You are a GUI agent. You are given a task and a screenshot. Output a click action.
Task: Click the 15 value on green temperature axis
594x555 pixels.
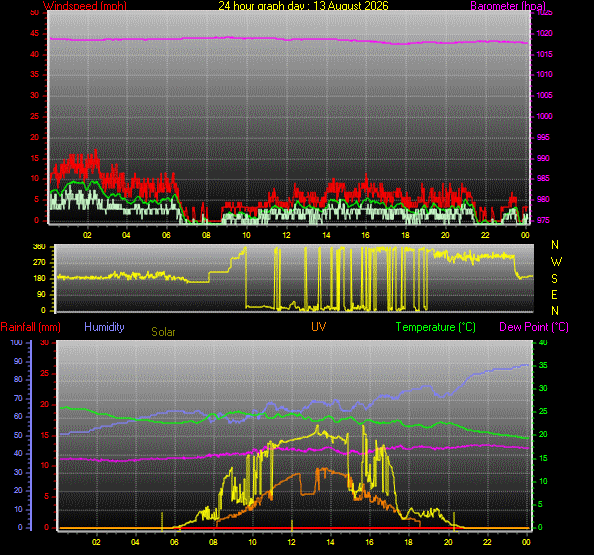(543, 458)
